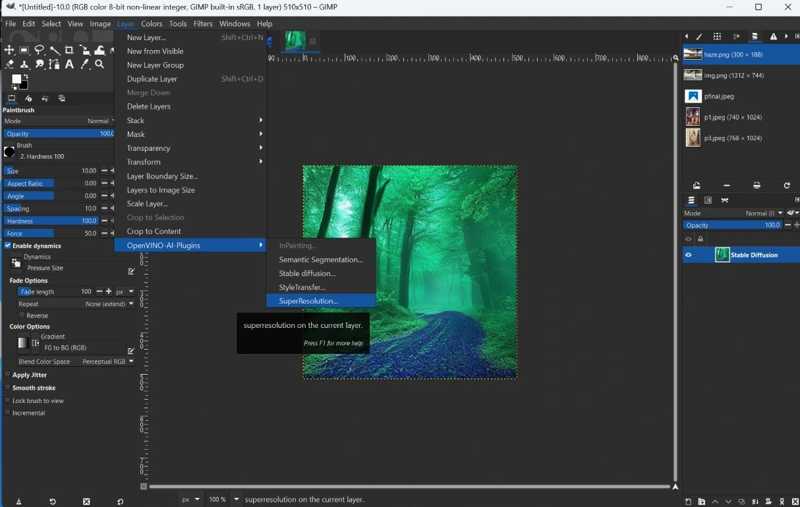Click save tool preset icon at panel bottom
The height and width of the screenshot is (507, 800).
click(19, 501)
